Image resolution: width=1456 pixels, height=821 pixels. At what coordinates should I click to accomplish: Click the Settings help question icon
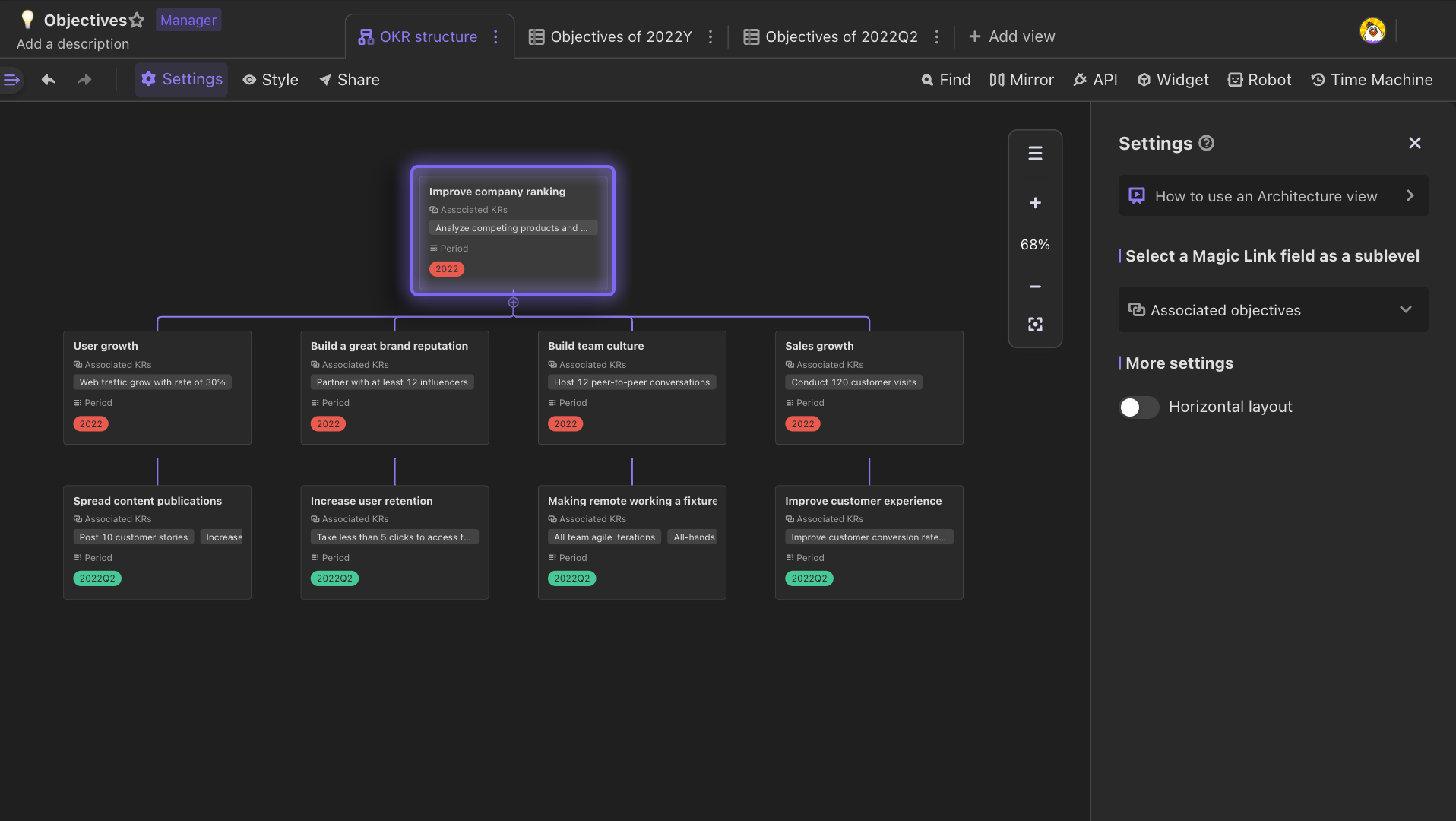[1206, 143]
